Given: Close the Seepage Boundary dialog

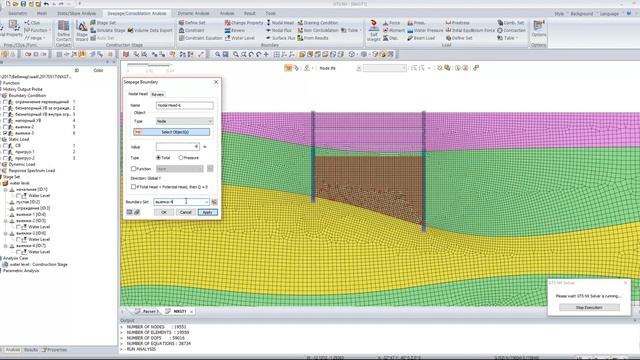Looking at the screenshot, I should point(216,82).
